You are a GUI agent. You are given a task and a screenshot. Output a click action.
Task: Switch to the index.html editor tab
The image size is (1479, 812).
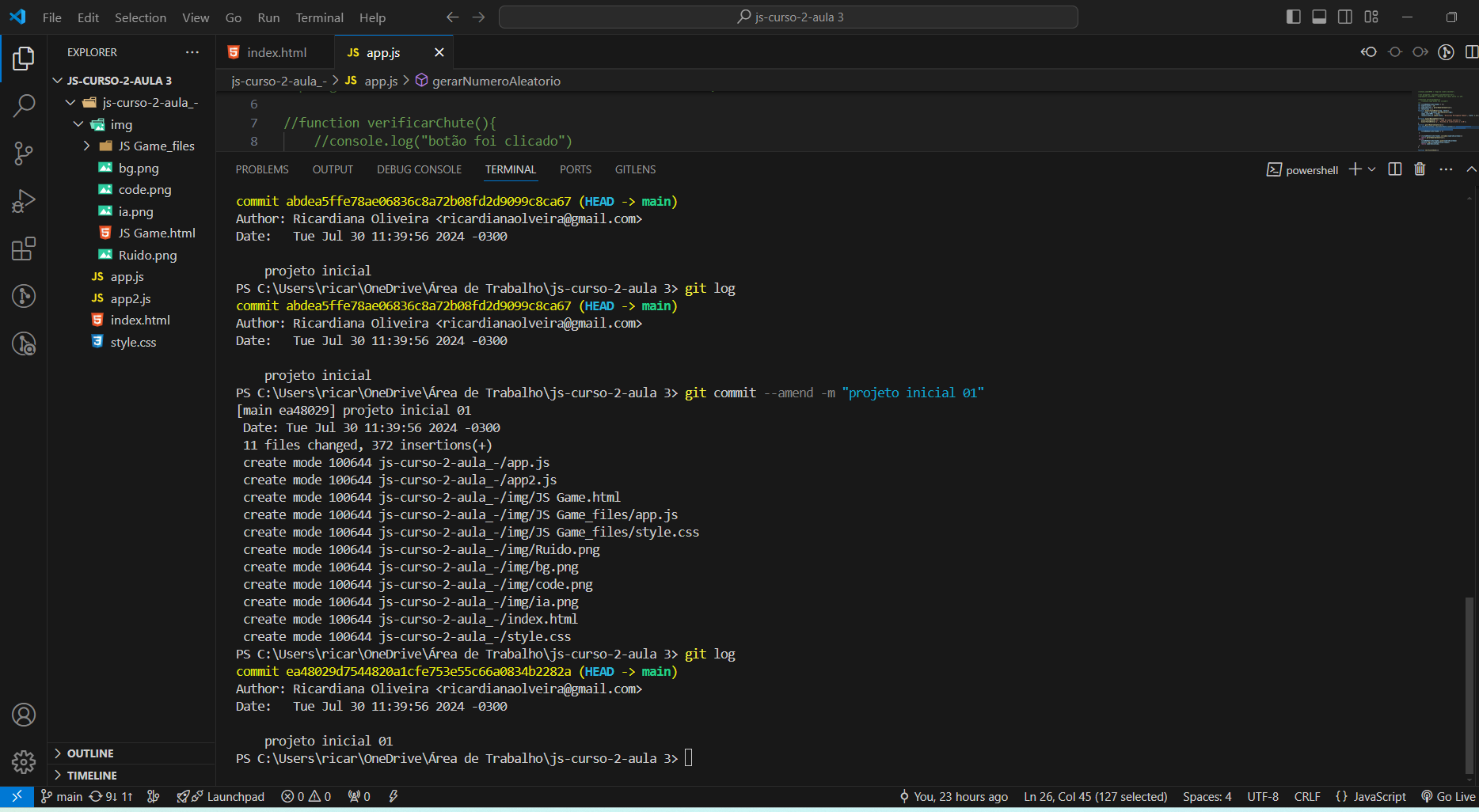pos(276,52)
